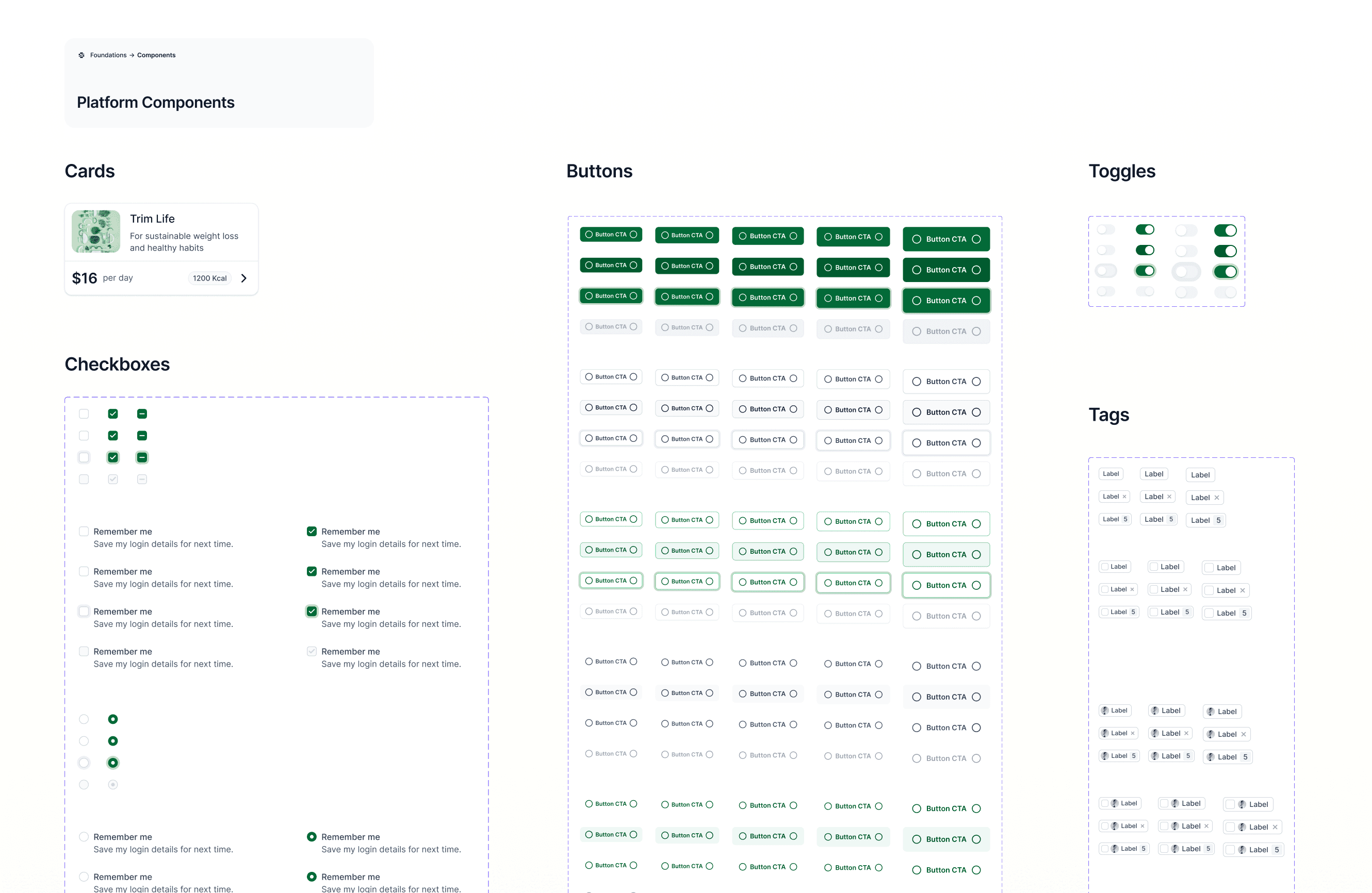Click the avatar icon on first small avatar Label tag
The width and height of the screenshot is (1372, 893).
click(x=1104, y=710)
